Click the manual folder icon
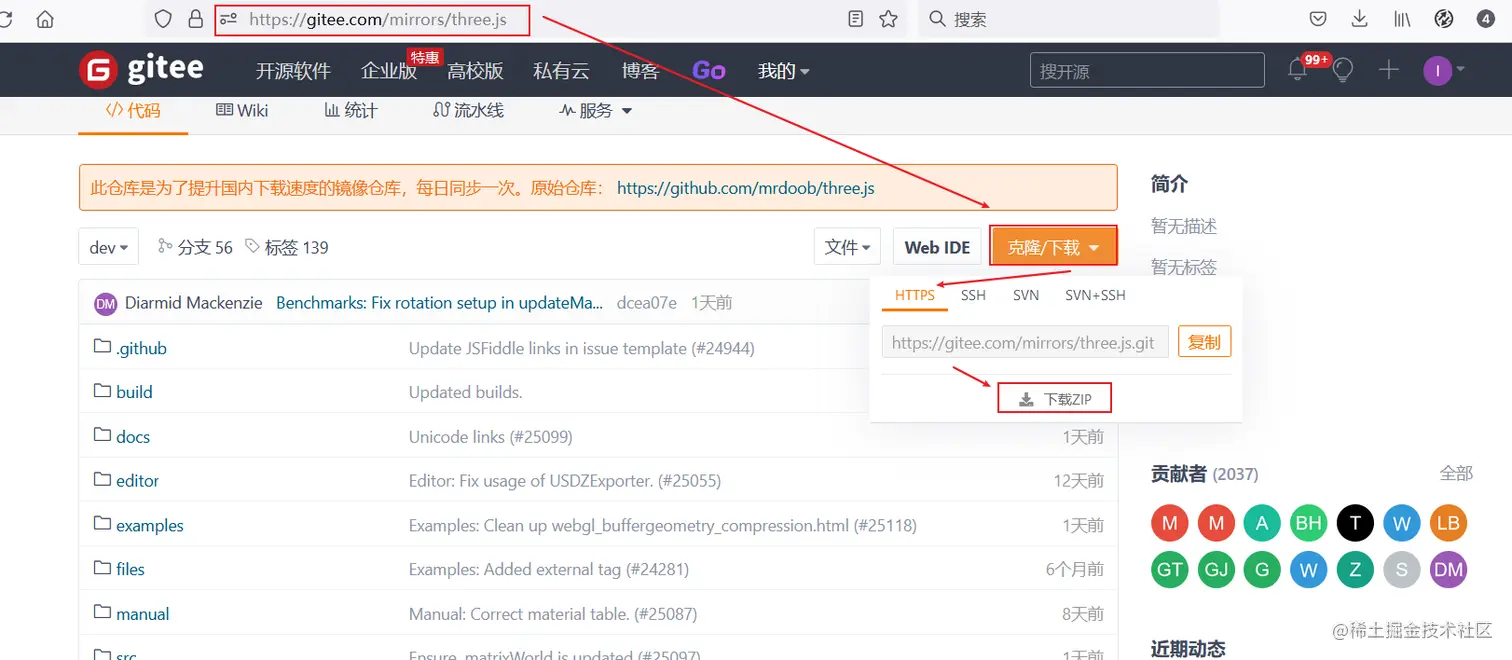 click(102, 612)
